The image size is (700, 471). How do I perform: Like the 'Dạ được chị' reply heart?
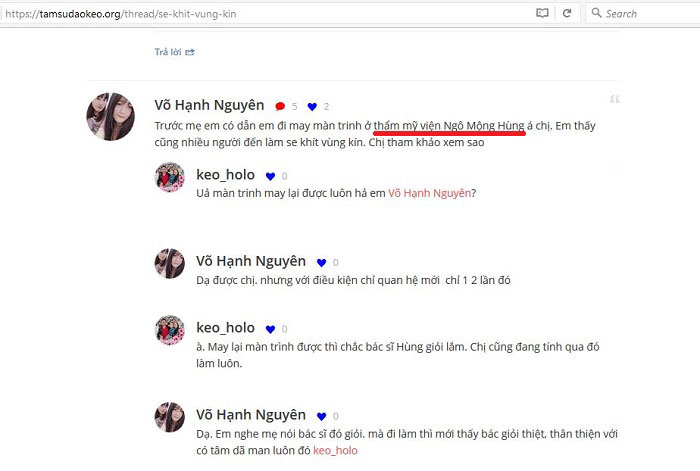(321, 263)
